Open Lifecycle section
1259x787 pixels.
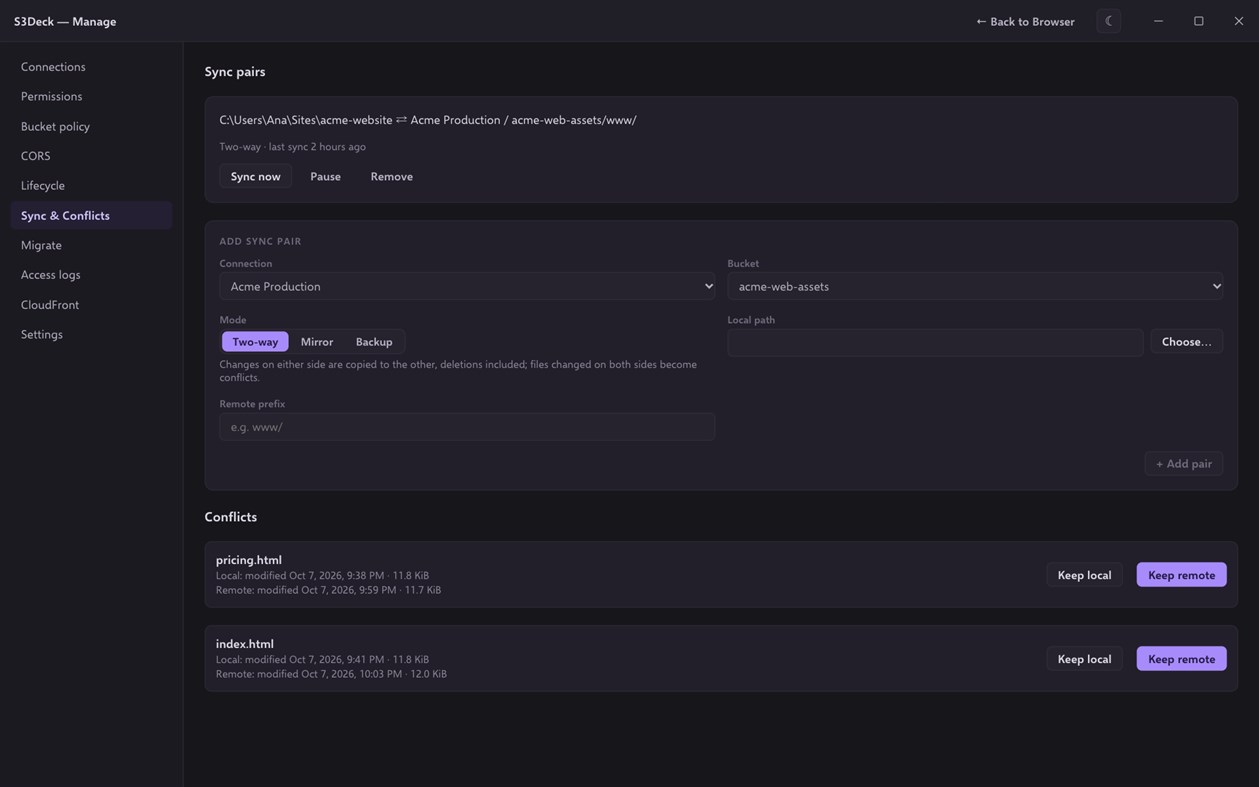point(91,185)
